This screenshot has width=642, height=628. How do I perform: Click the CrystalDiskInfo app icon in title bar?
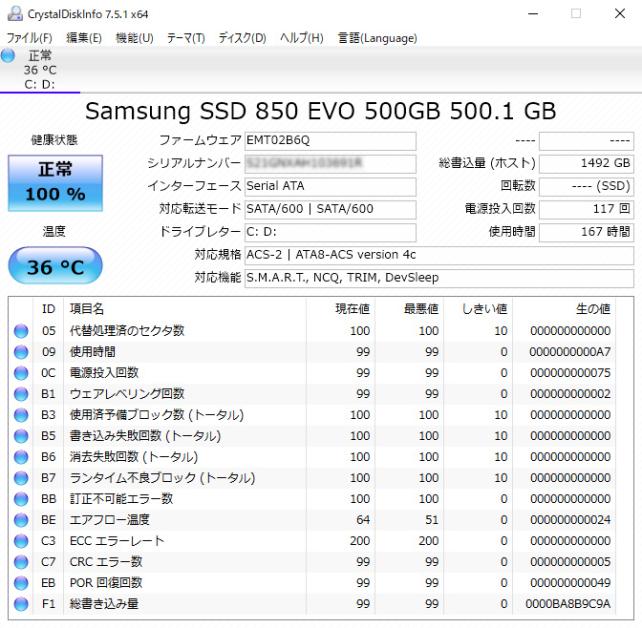15,14
